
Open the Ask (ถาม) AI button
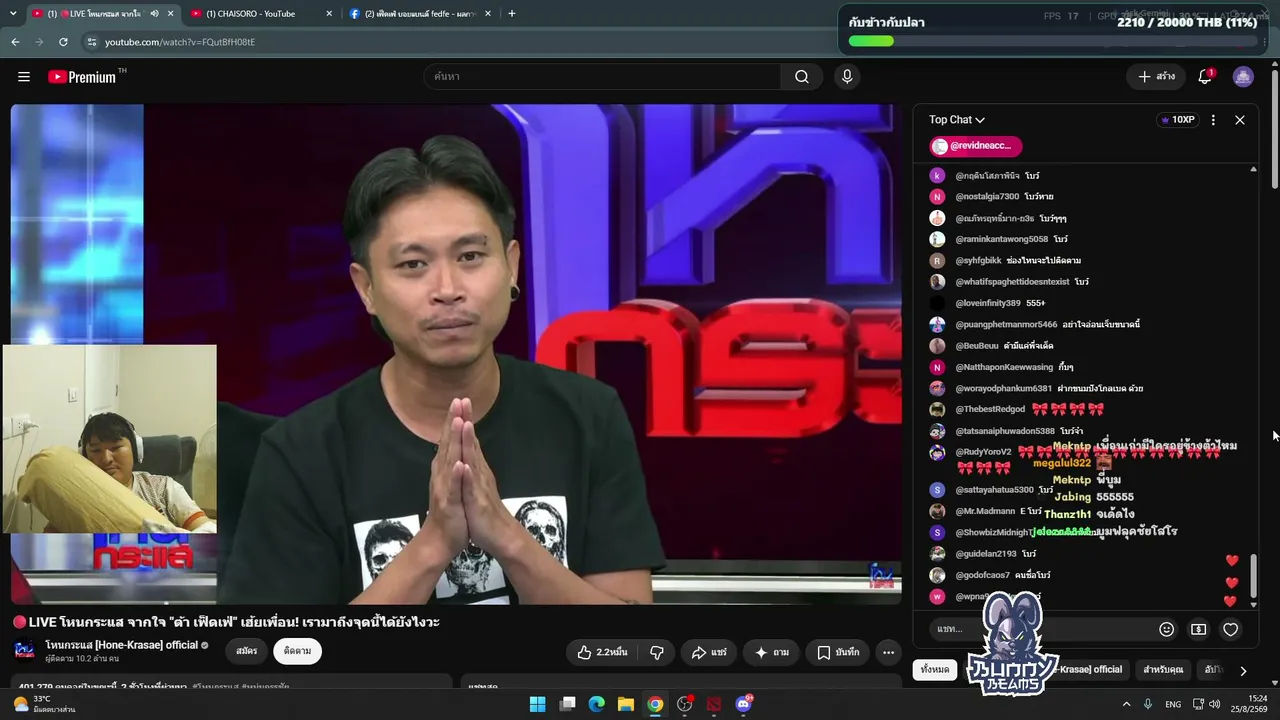coord(771,652)
